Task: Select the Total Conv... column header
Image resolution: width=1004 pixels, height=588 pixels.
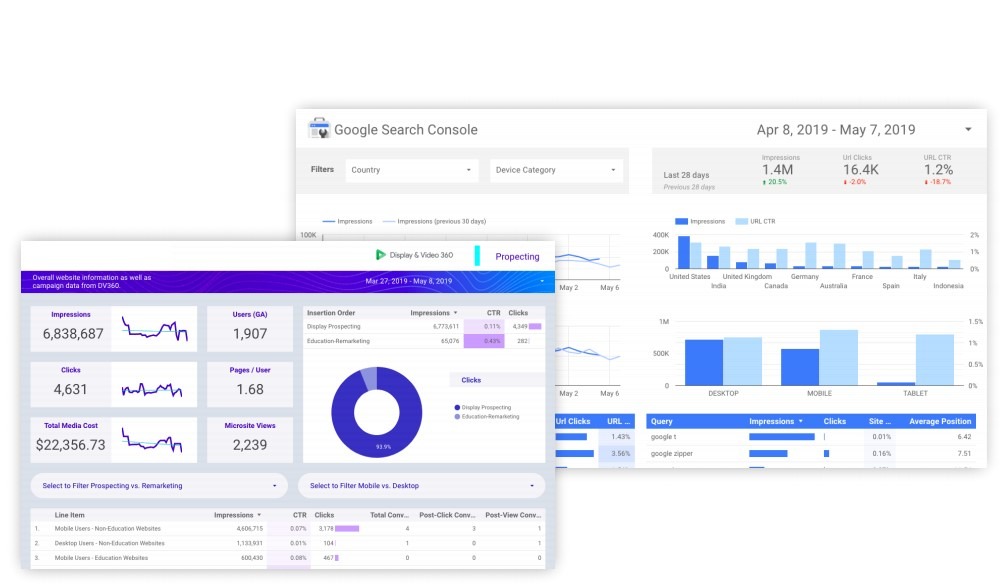Action: [x=389, y=515]
